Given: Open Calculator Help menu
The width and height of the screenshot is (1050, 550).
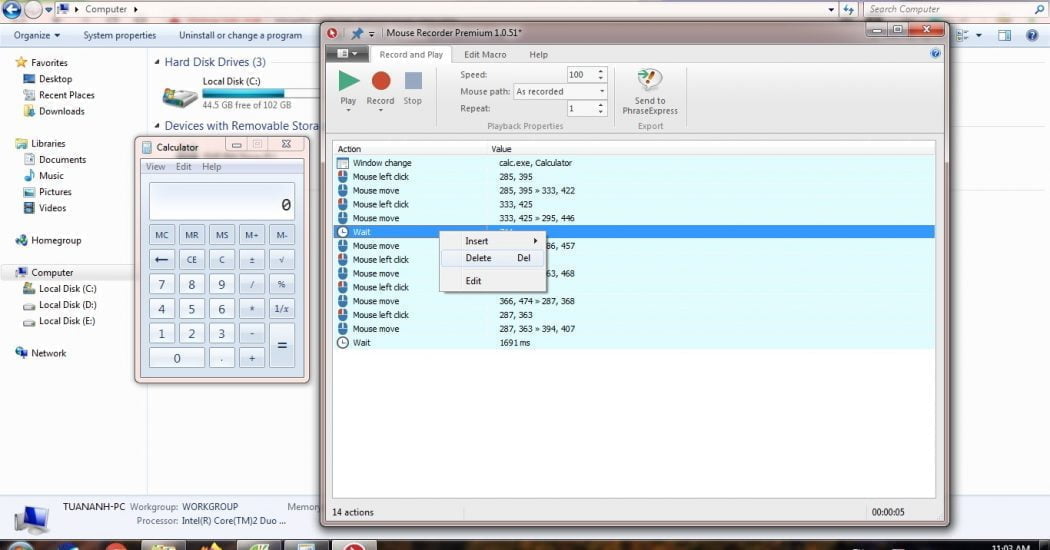Looking at the screenshot, I should click(212, 167).
